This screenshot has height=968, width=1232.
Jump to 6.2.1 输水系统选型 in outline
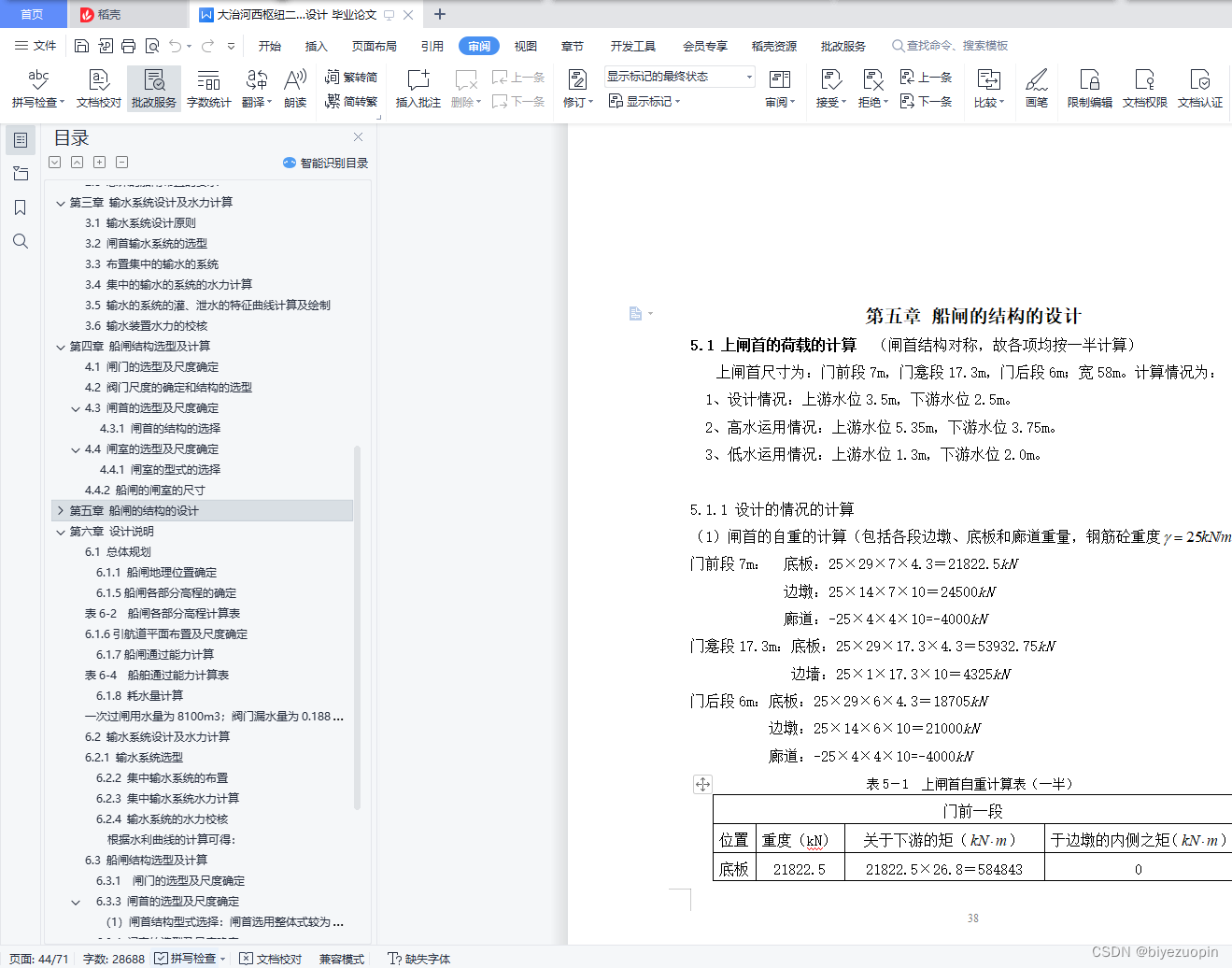pos(134,758)
